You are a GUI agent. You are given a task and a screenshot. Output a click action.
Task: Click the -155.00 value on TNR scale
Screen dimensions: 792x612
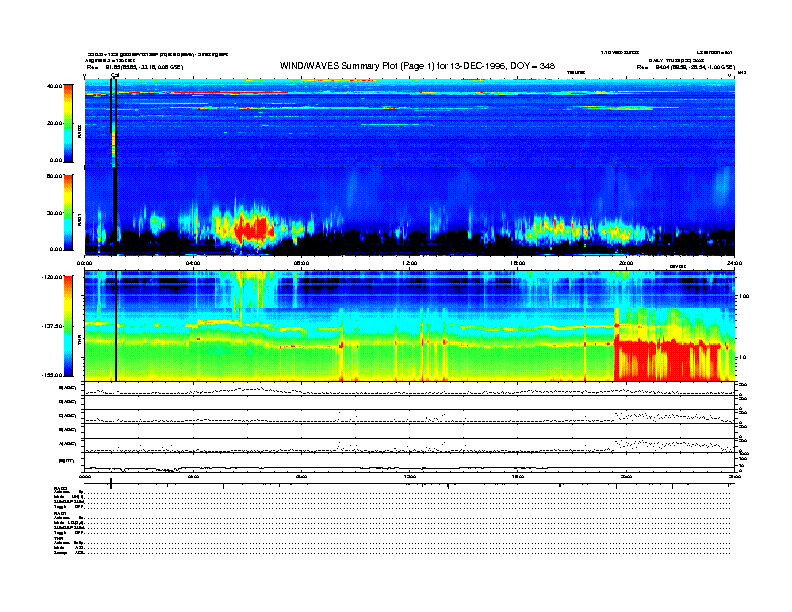(x=52, y=375)
